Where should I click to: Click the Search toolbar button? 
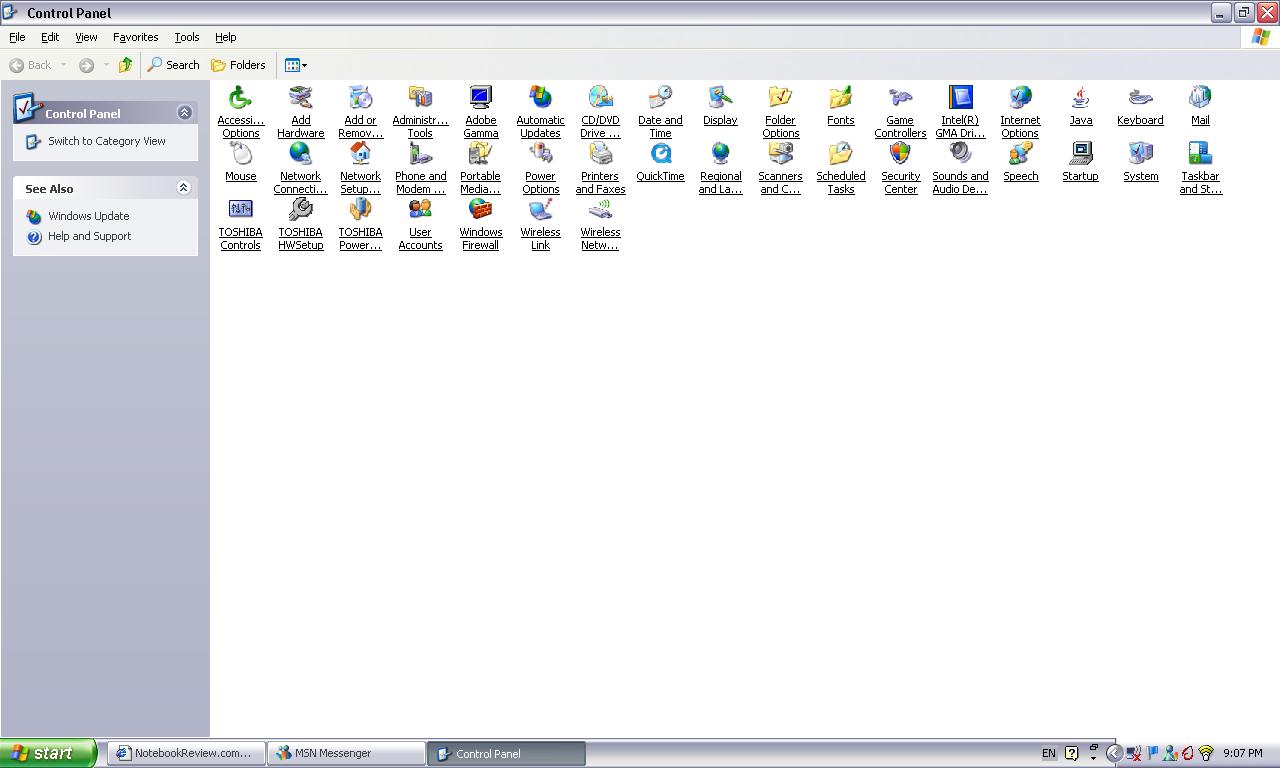click(174, 65)
